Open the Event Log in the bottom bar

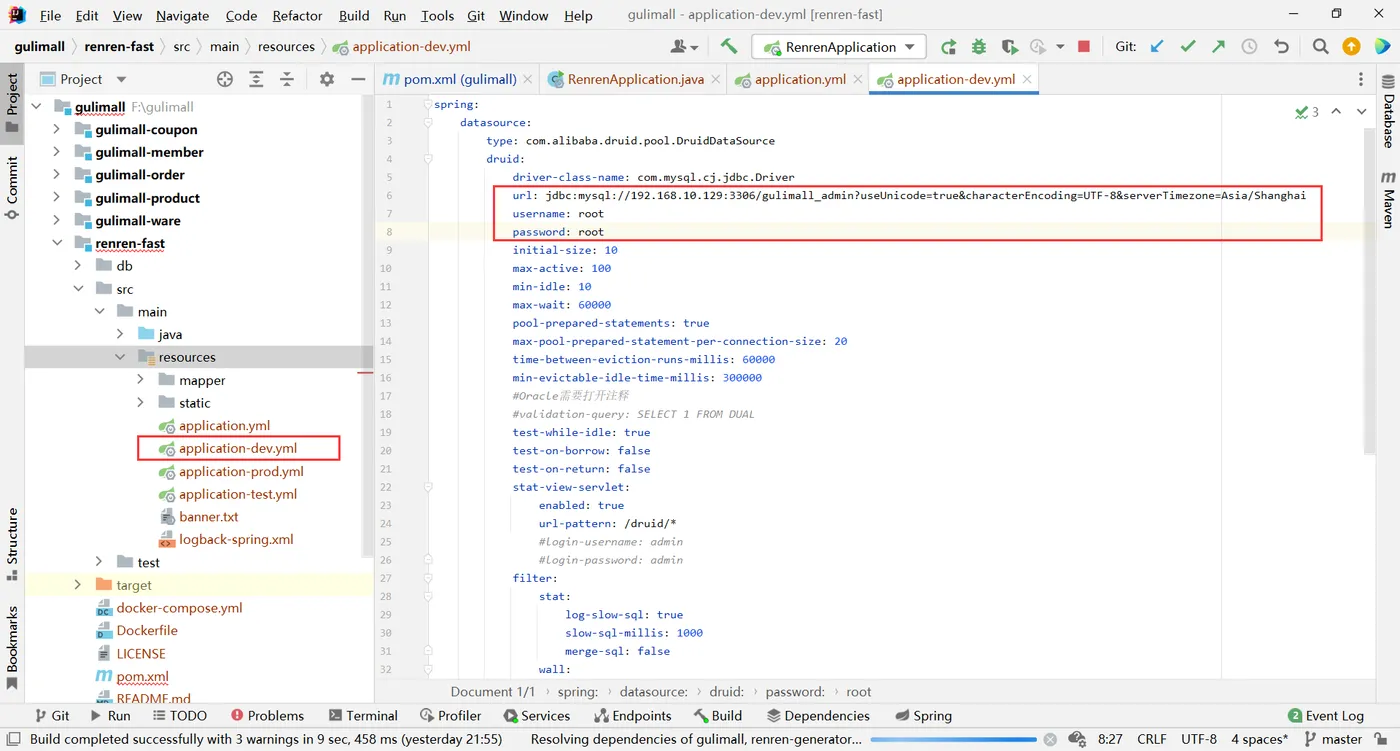1326,716
